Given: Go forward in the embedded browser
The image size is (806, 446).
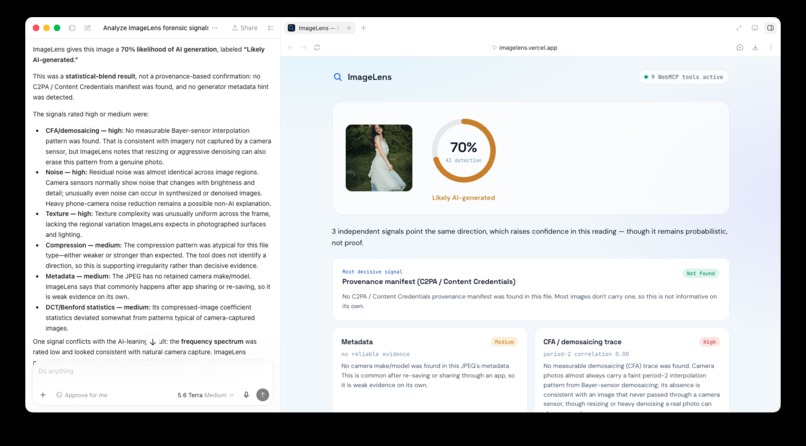Looking at the screenshot, I should tap(304, 47).
